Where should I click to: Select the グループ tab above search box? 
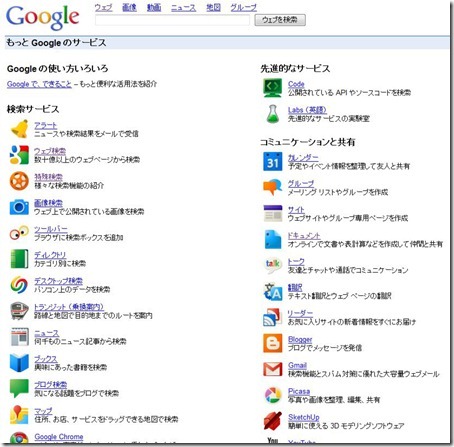(x=244, y=7)
